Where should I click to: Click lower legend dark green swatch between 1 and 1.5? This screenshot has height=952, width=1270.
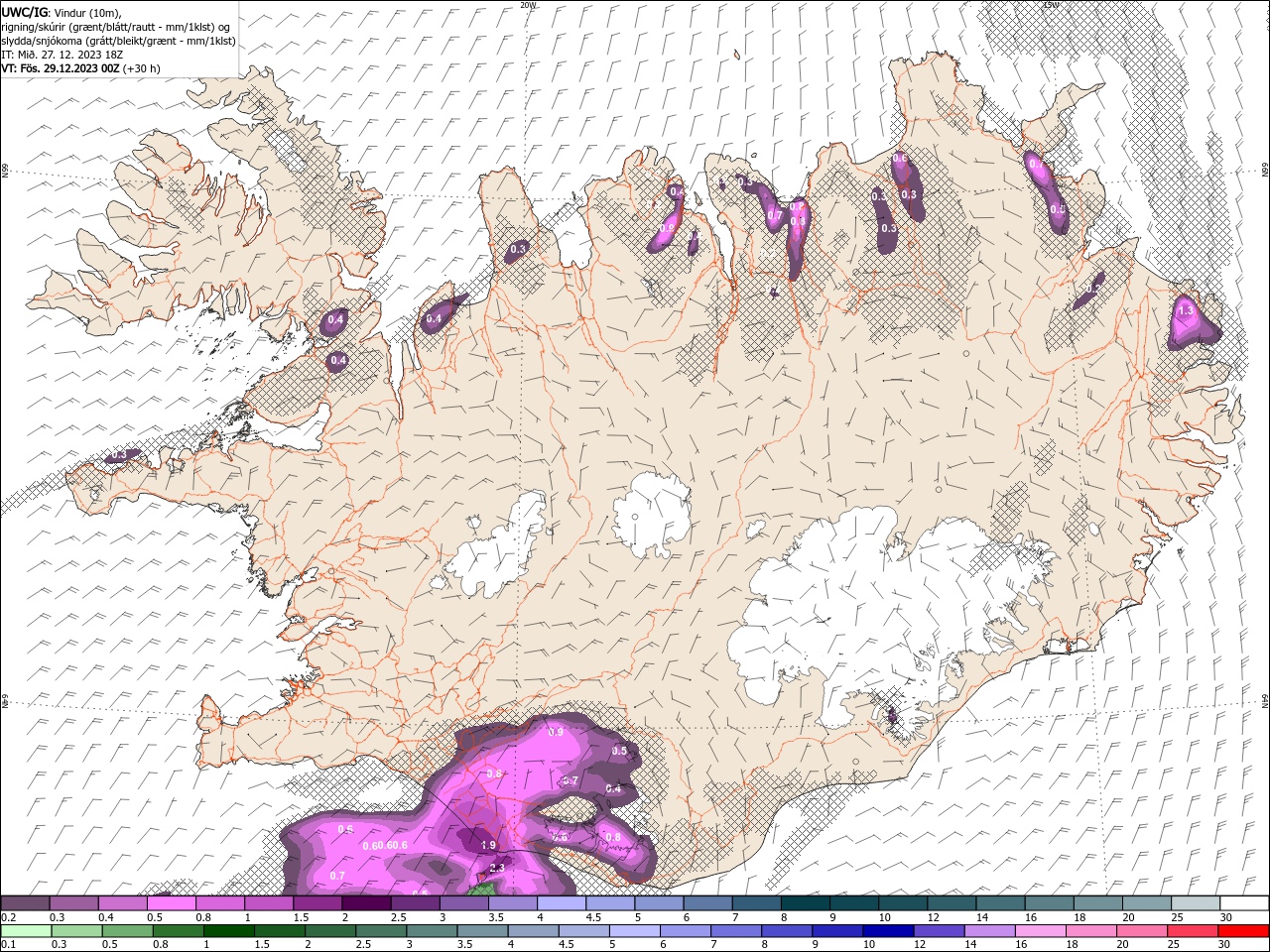[x=228, y=930]
